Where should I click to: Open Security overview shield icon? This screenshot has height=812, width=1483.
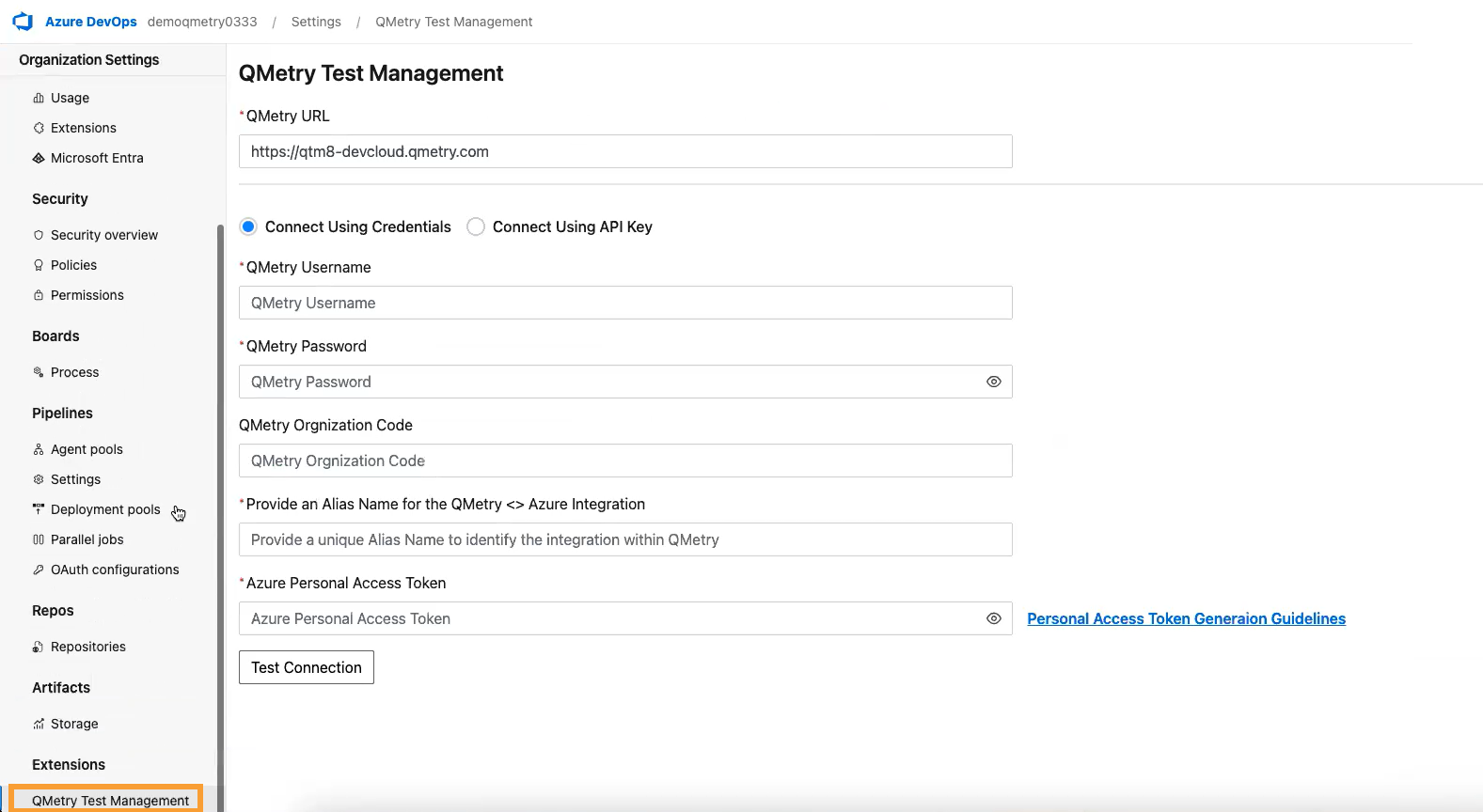(39, 235)
